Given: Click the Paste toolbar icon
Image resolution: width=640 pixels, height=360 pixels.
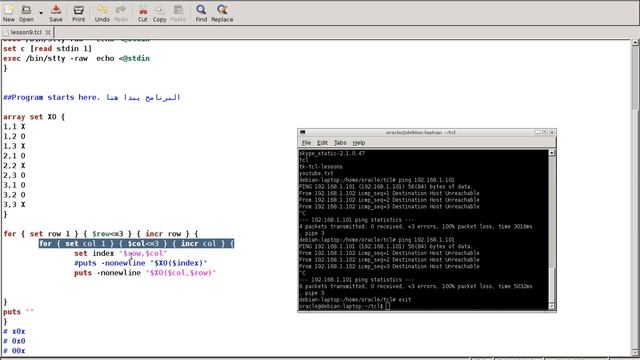Looking at the screenshot, I should point(178,13).
